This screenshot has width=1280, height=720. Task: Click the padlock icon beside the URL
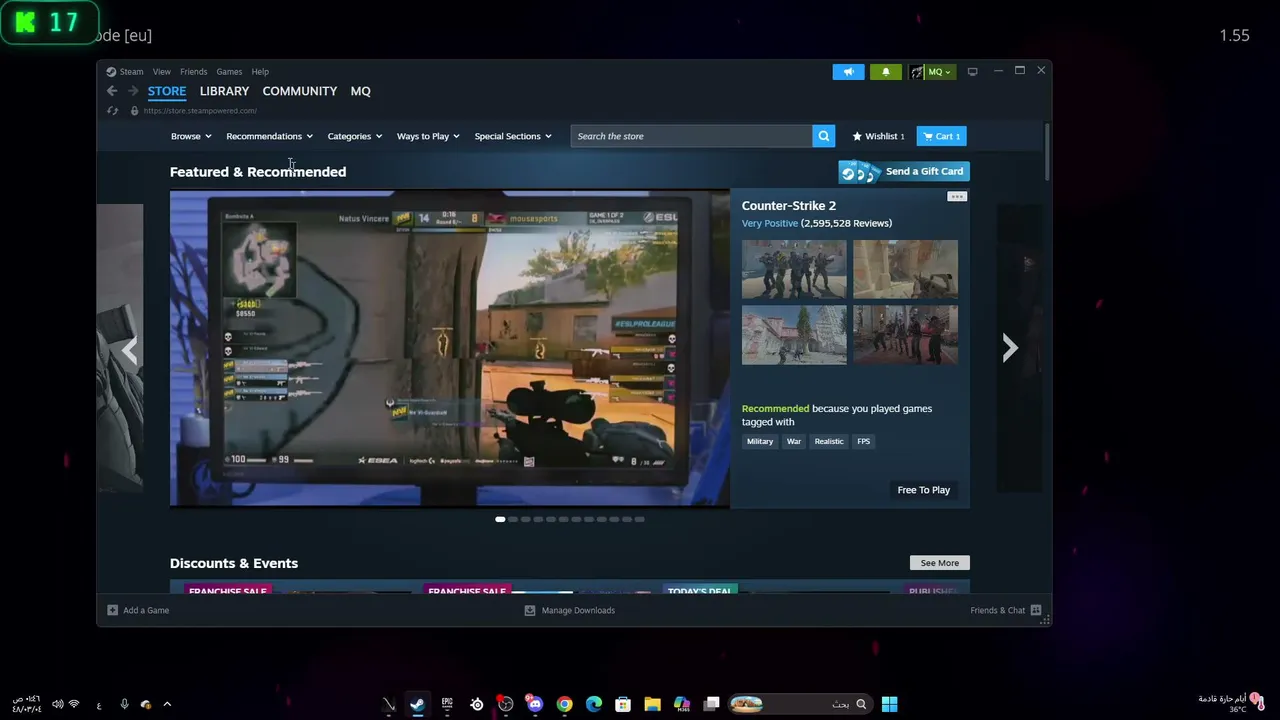(x=134, y=111)
